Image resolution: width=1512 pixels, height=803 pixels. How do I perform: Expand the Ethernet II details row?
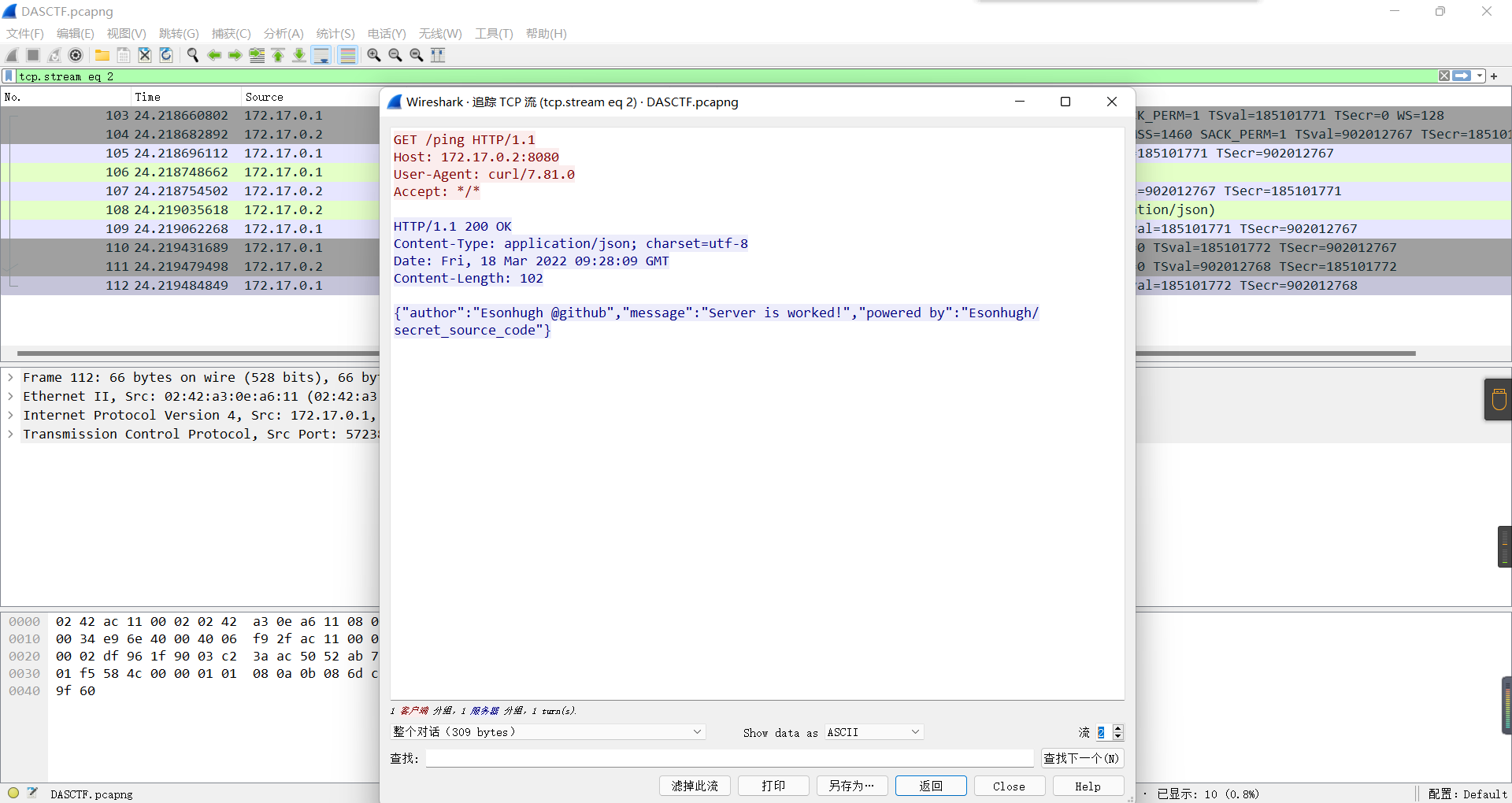pyautogui.click(x=10, y=397)
